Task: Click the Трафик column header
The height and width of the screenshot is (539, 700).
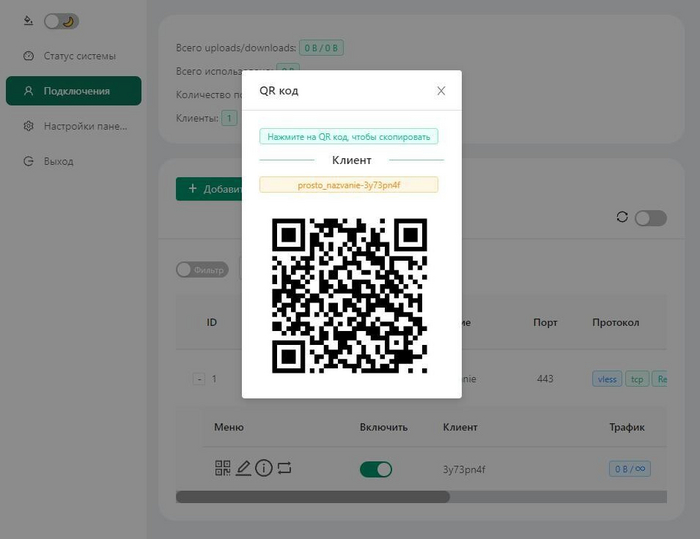Action: point(627,427)
